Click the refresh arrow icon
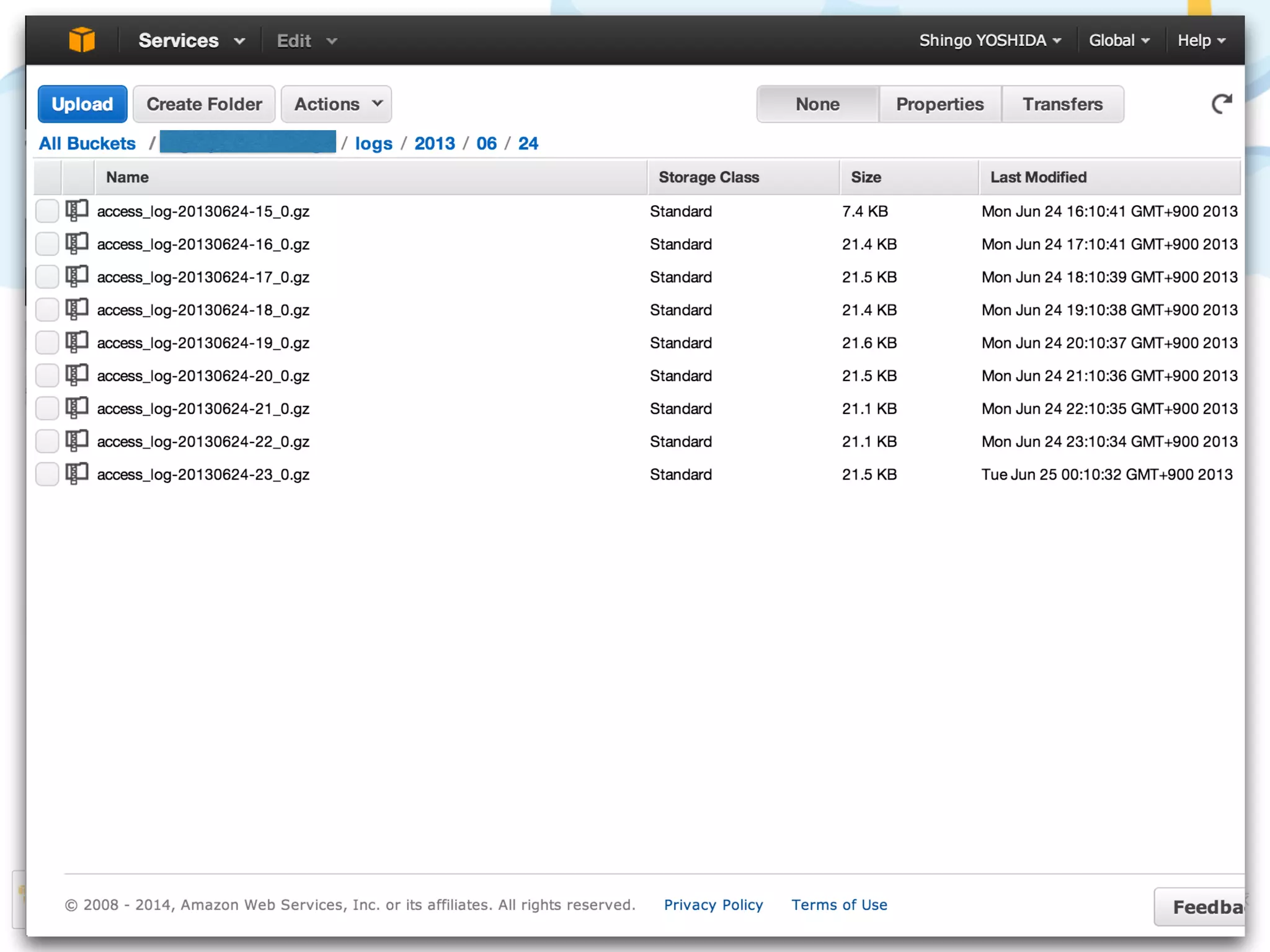Viewport: 1270px width, 952px height. (x=1221, y=104)
